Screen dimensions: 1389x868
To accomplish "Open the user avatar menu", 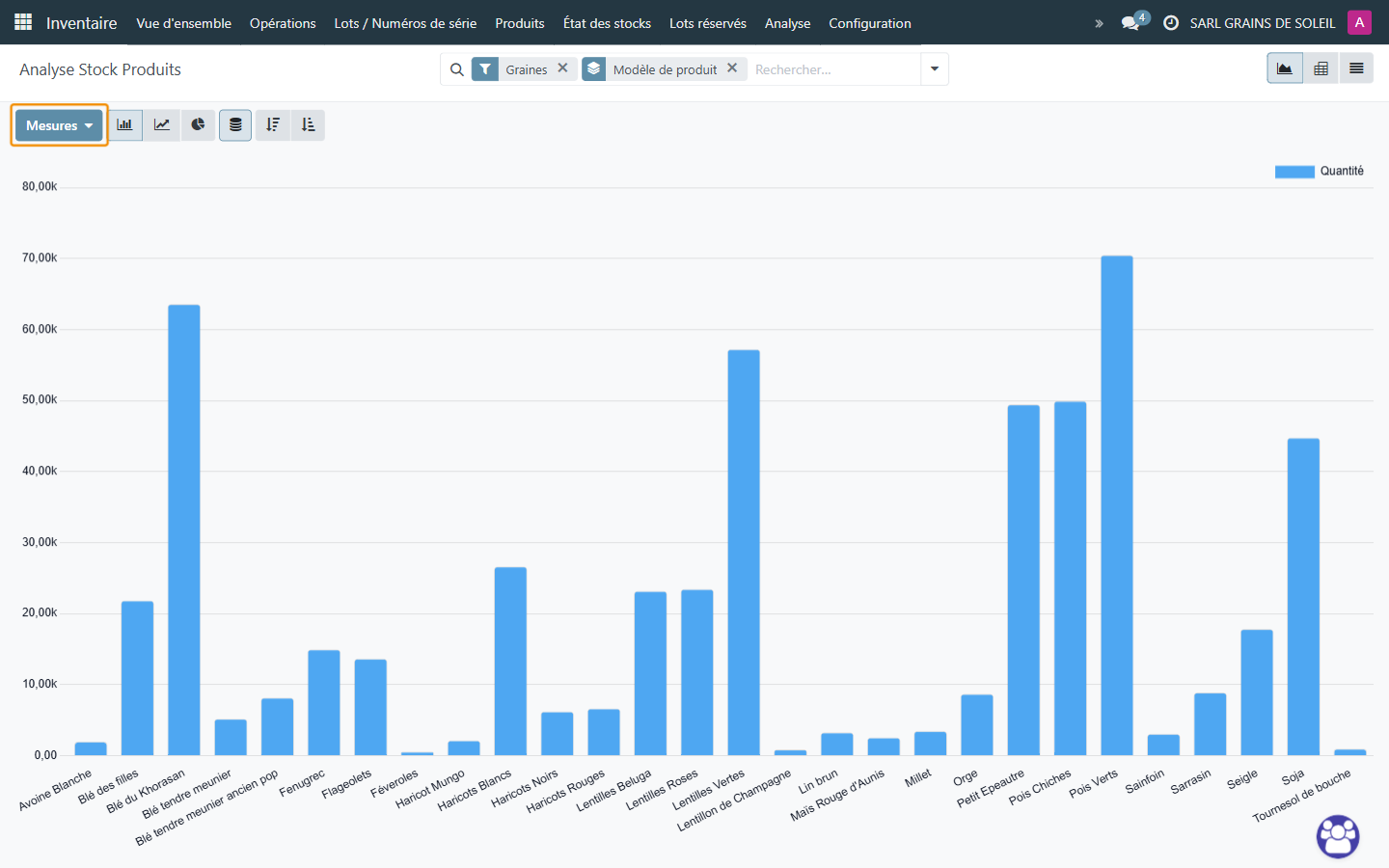I will 1360,22.
